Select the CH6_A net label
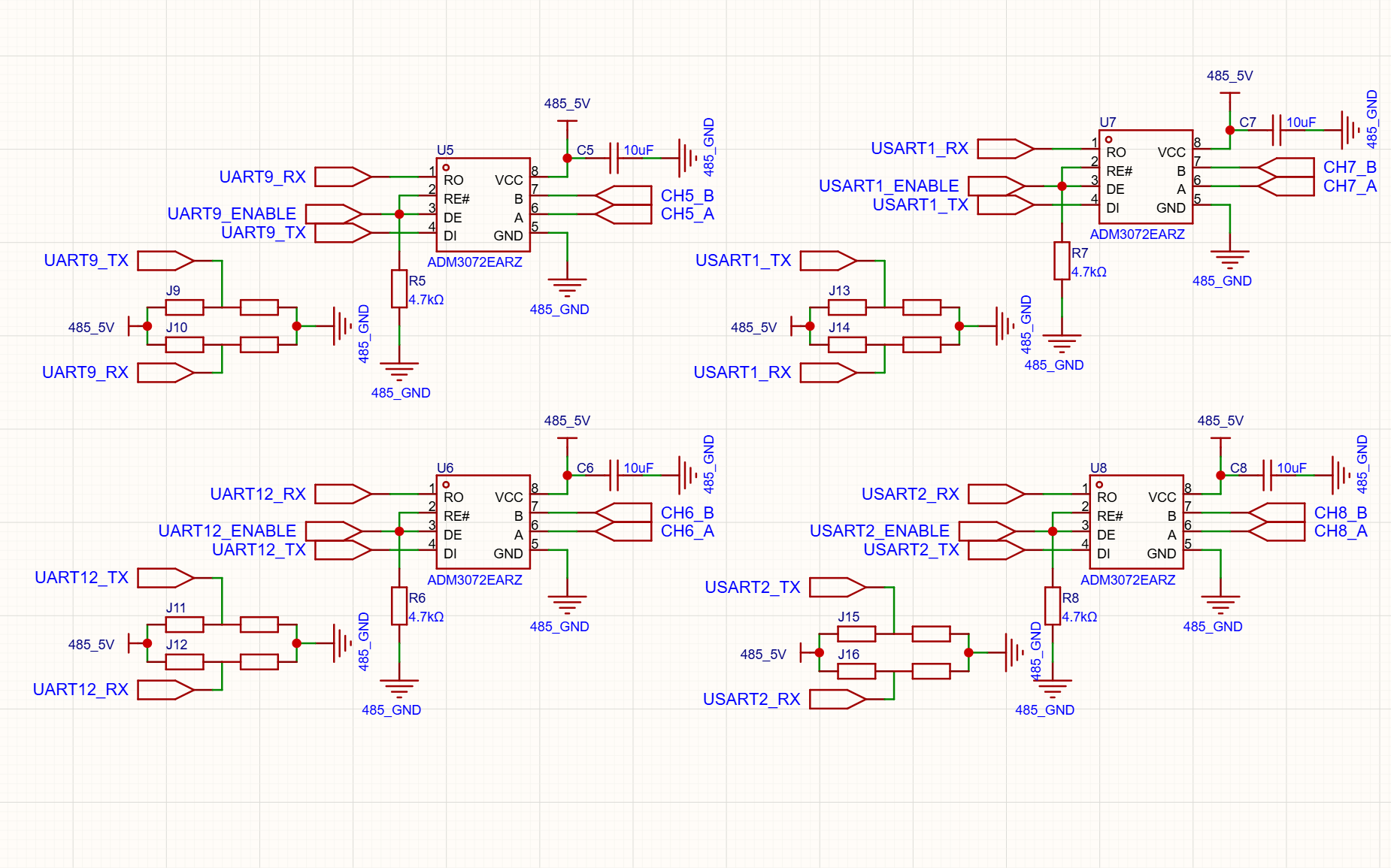 pyautogui.click(x=687, y=531)
